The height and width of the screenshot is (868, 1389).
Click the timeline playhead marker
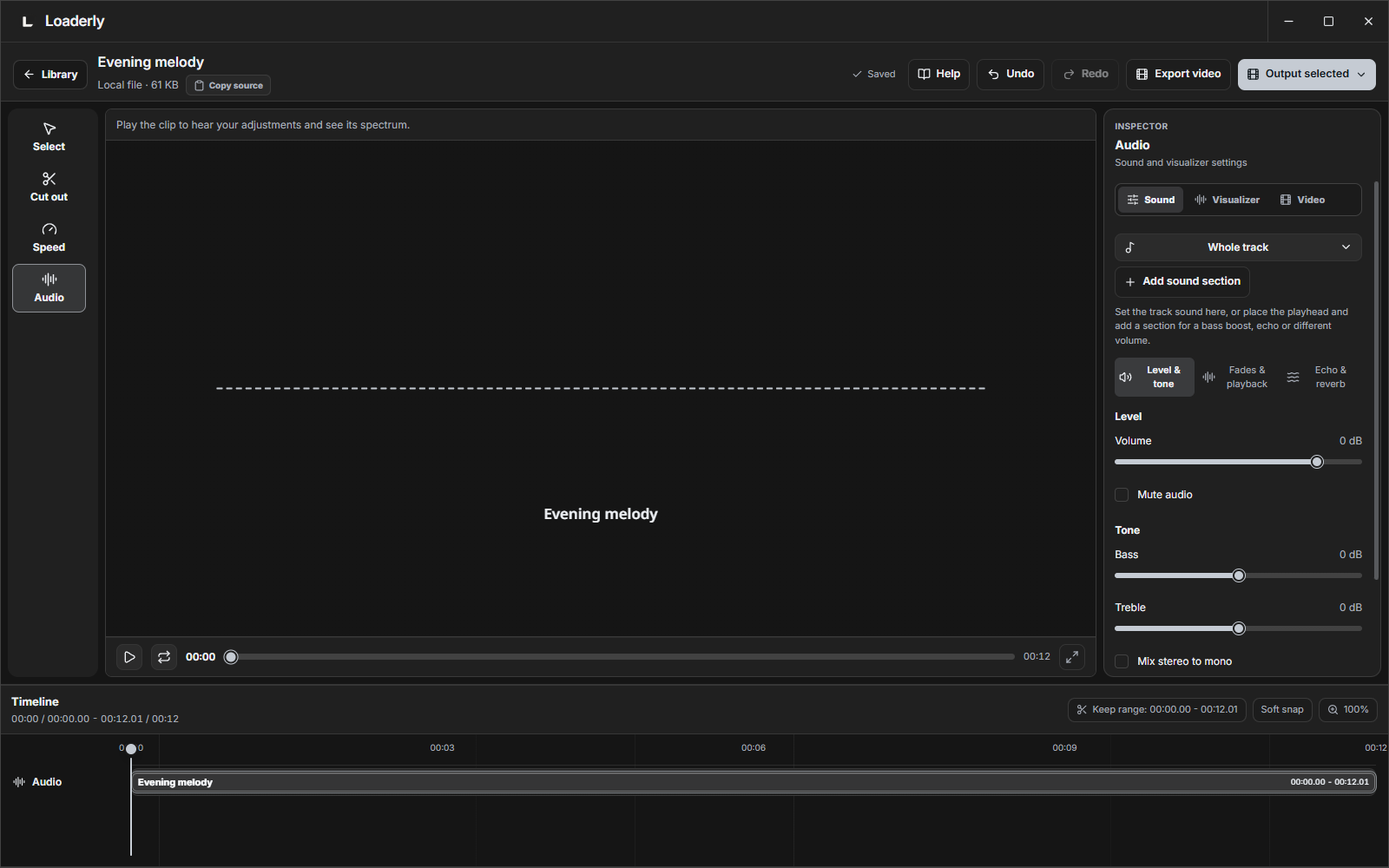pos(131,748)
